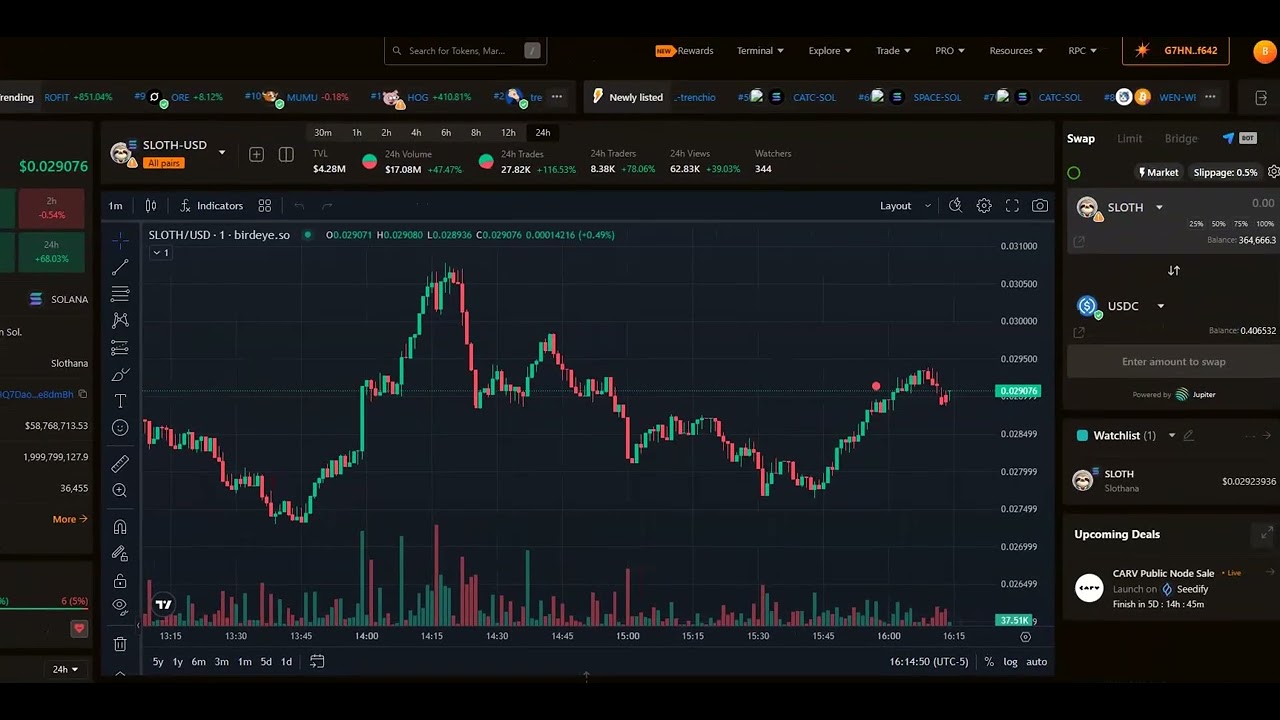Select the brush drawing tool
1280x720 pixels.
coord(120,375)
